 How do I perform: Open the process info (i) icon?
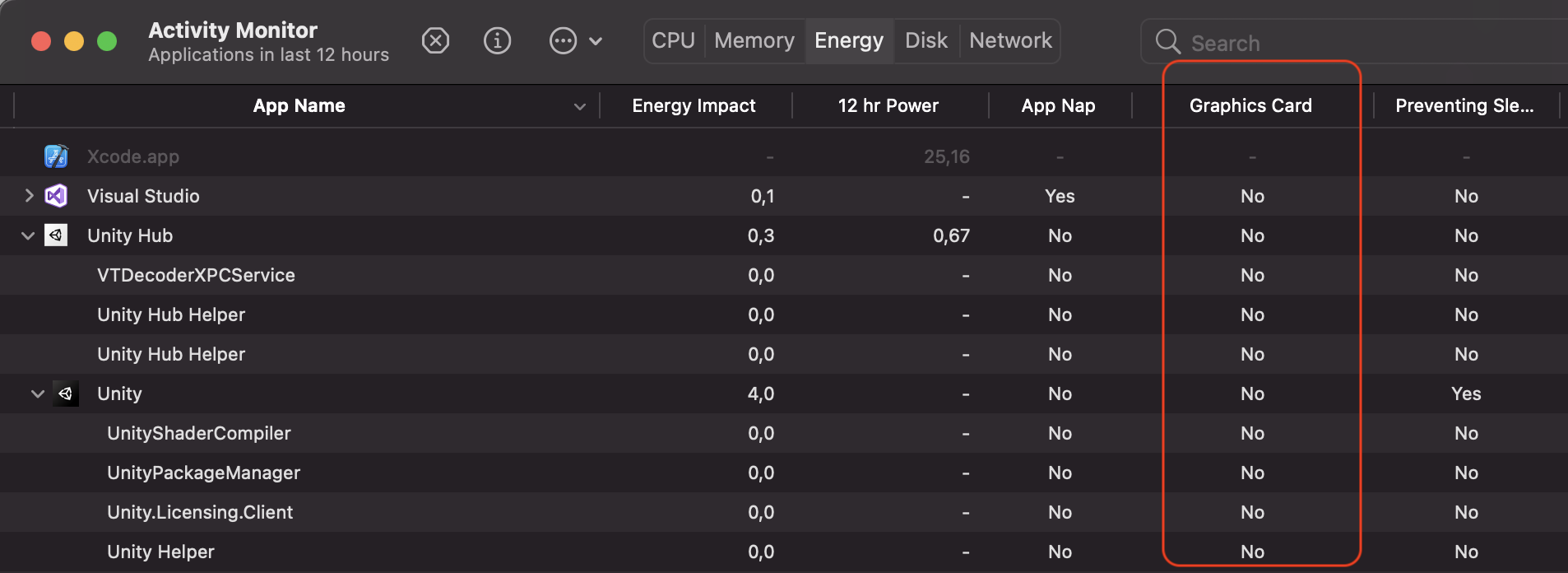point(497,40)
